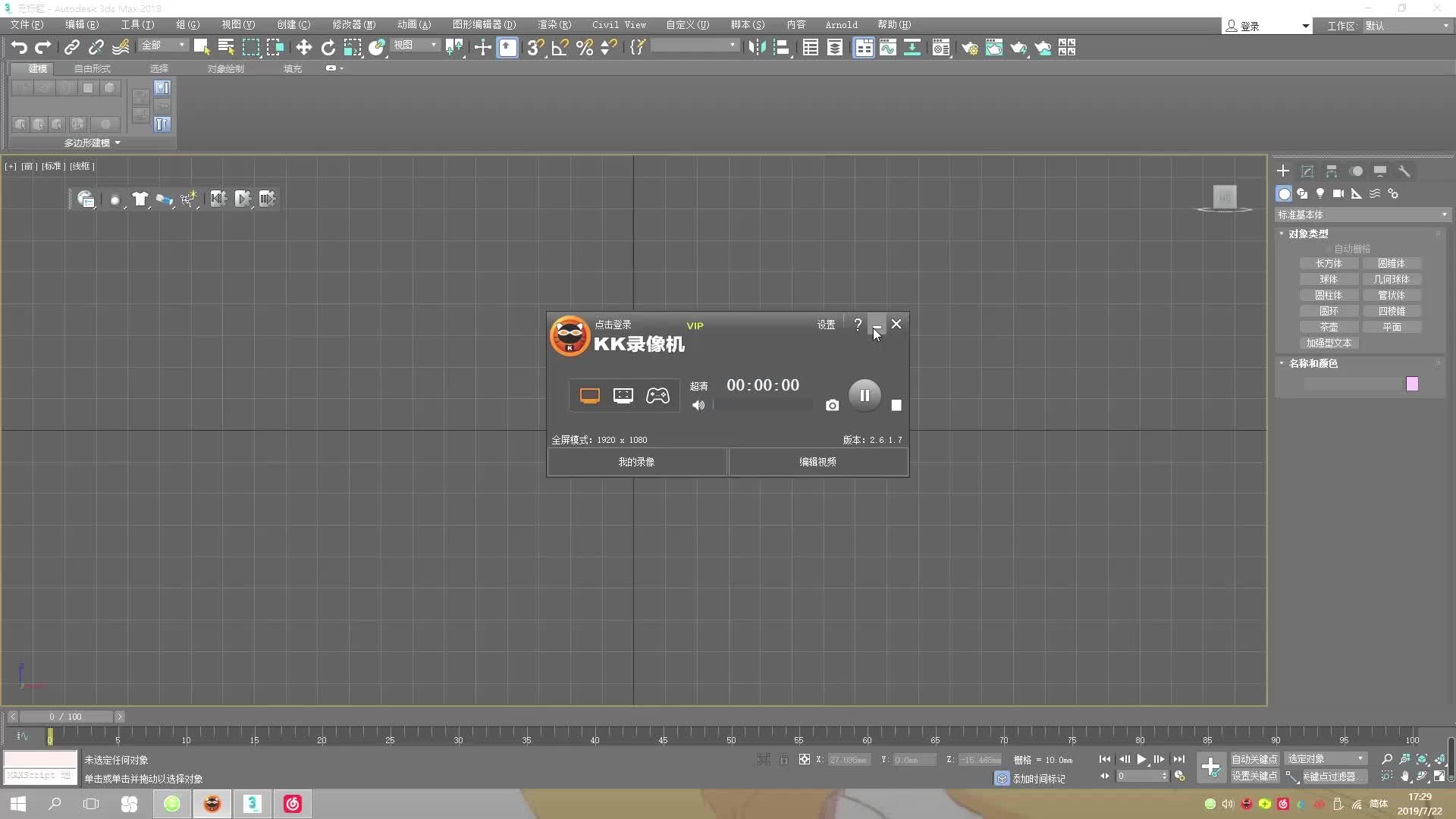The image size is (1456, 819).
Task: Toggle Auto Key (自动关键点) mode
Action: point(1254,759)
